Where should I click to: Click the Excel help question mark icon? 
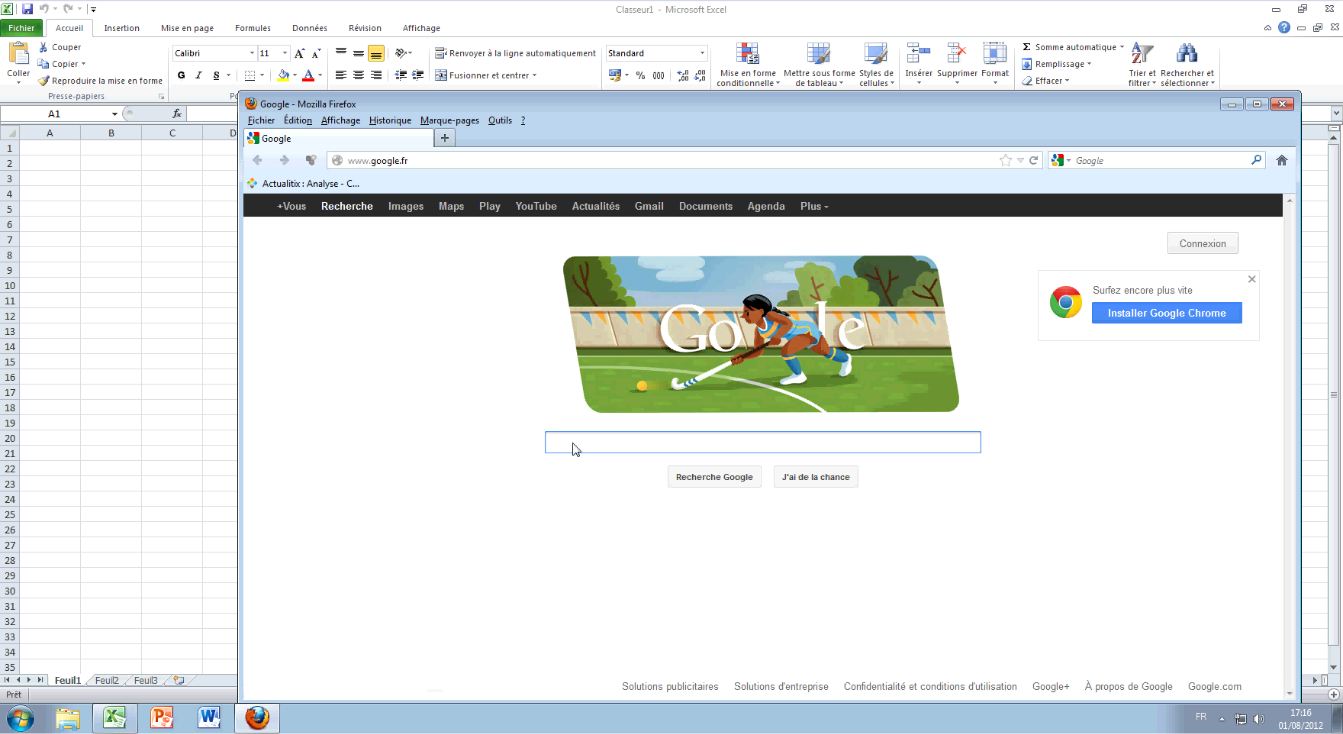point(1284,28)
